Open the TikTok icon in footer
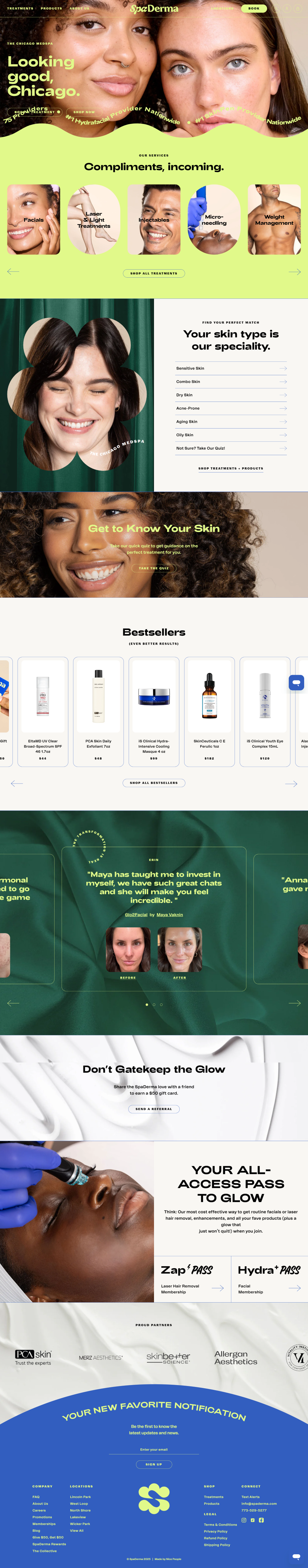This screenshot has width=308, height=1568. 252,1520
